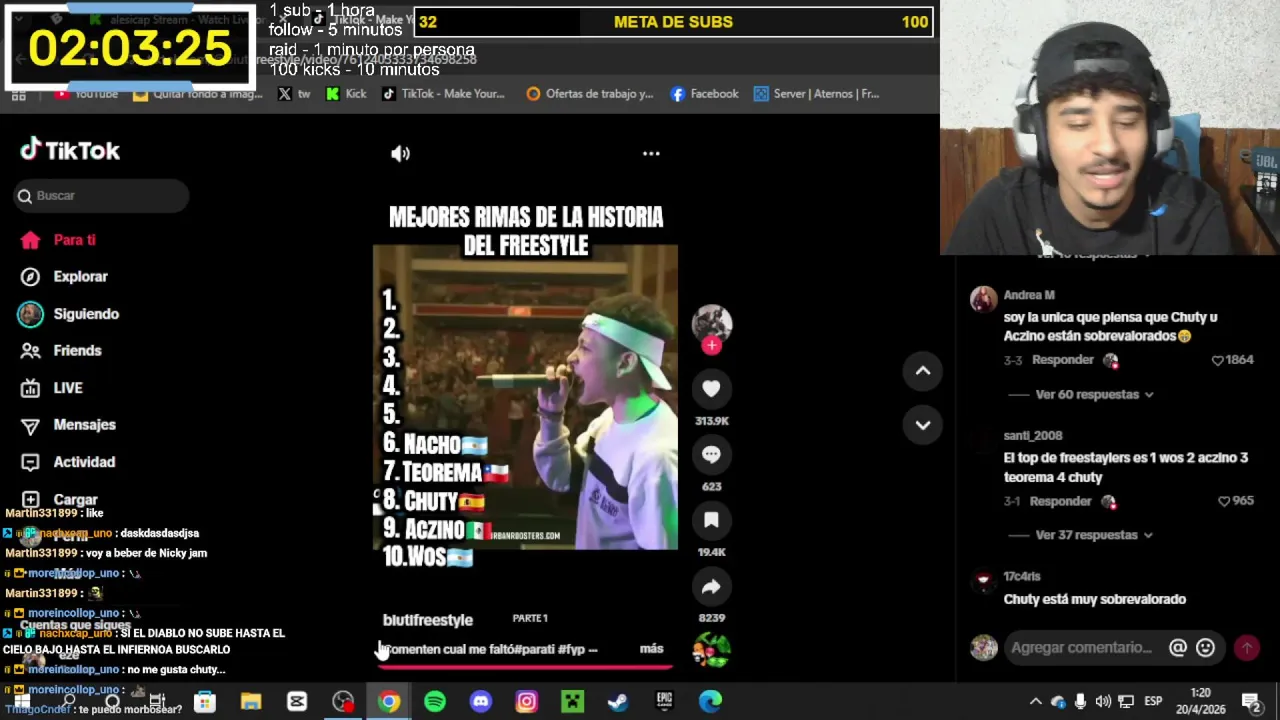
Task: Open Andrea M's profile avatar
Action: 983,299
